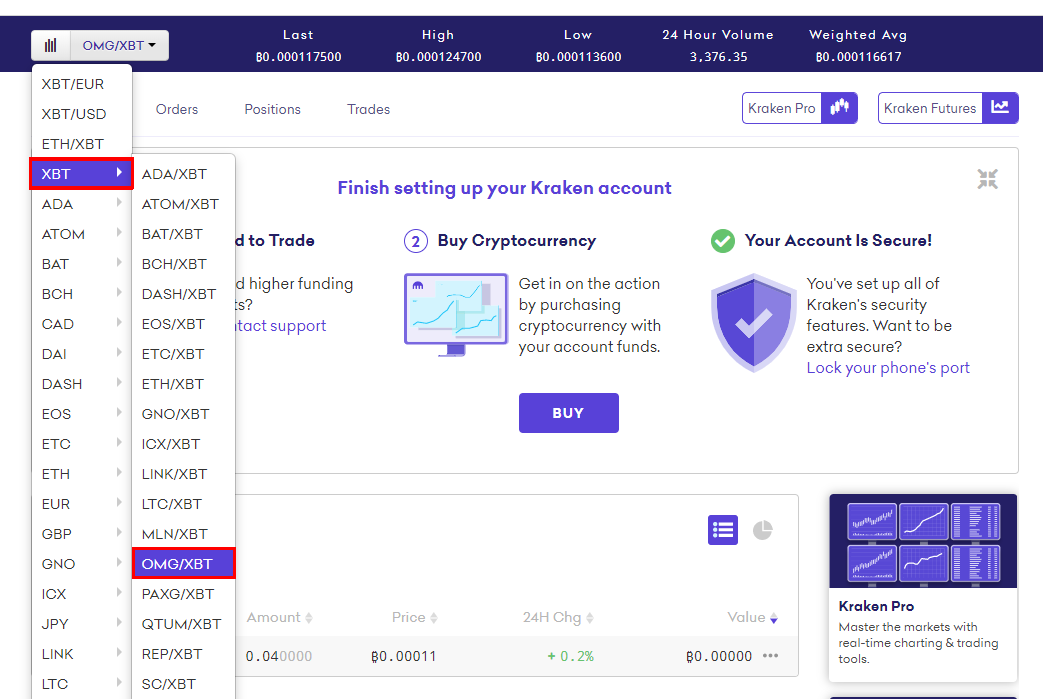Click the chart bars icon beside OMG/XBT
The width and height of the screenshot is (1043, 699).
(50, 45)
